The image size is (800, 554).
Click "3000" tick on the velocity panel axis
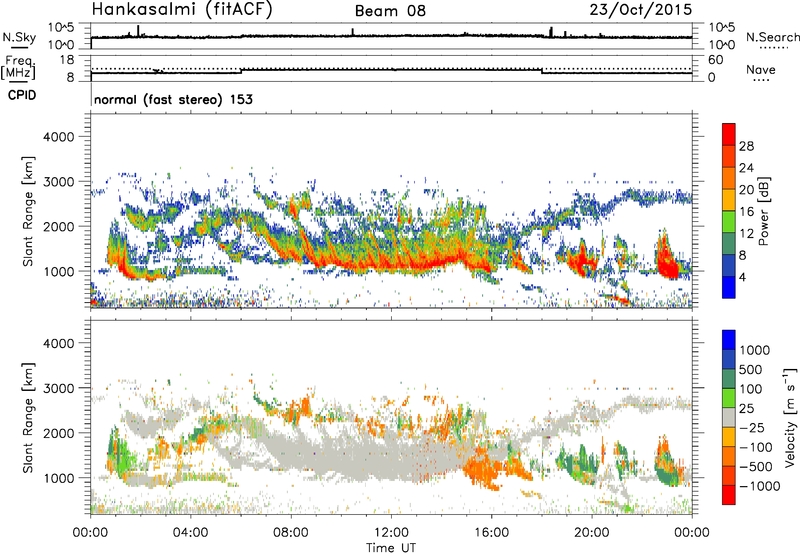pyautogui.click(x=60, y=388)
